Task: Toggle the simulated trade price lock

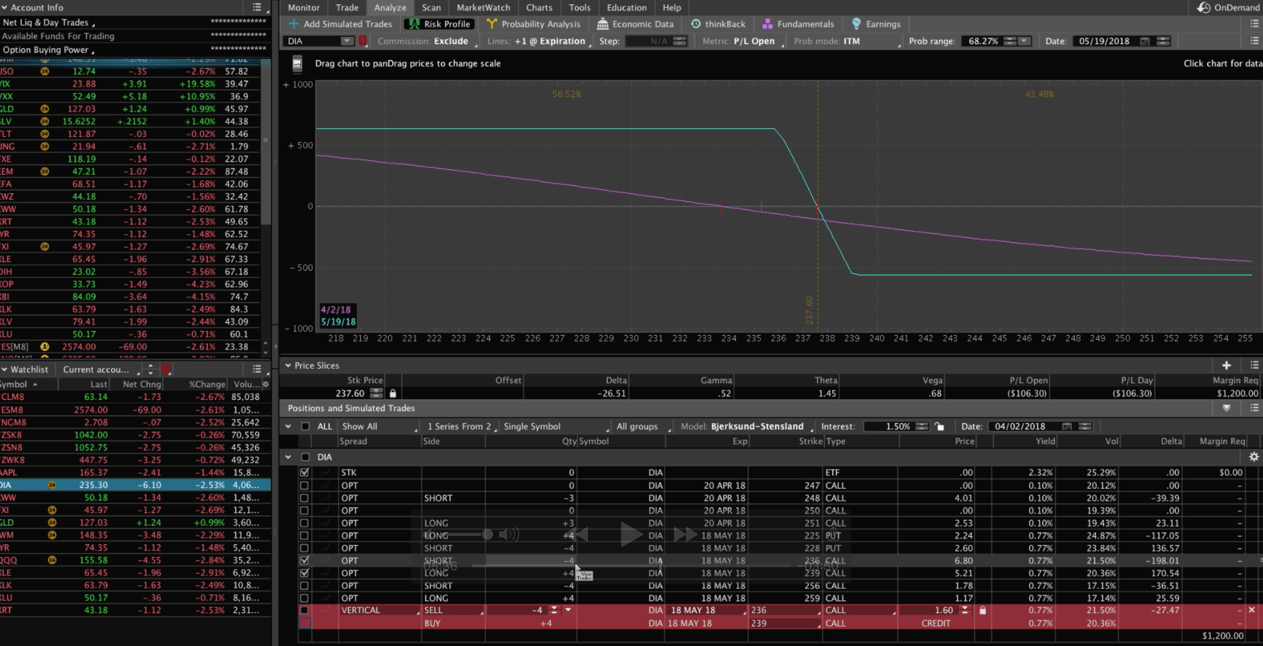Action: 982,610
